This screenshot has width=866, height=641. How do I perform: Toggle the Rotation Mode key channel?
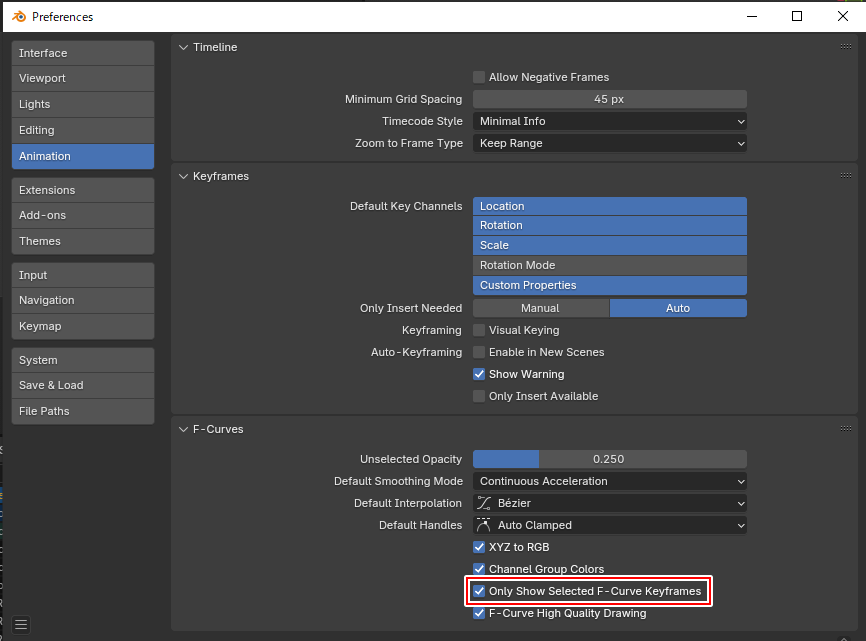[610, 265]
